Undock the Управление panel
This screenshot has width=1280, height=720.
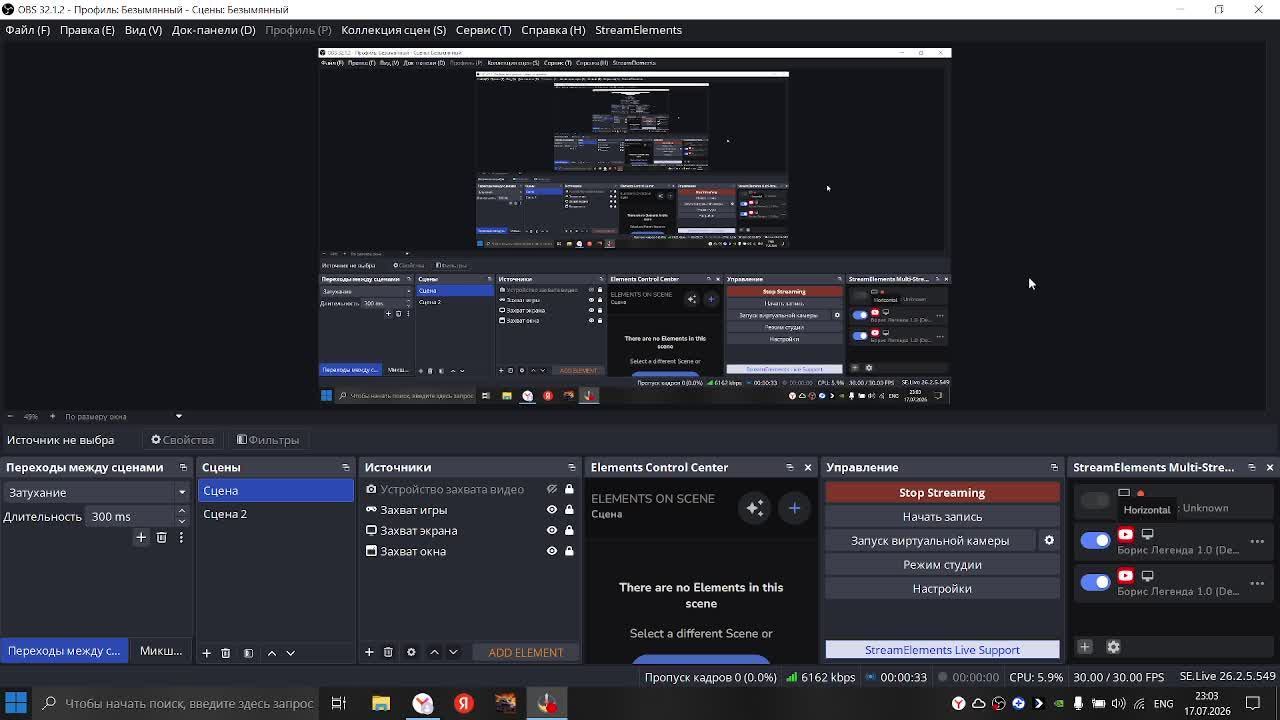[x=1054, y=467]
